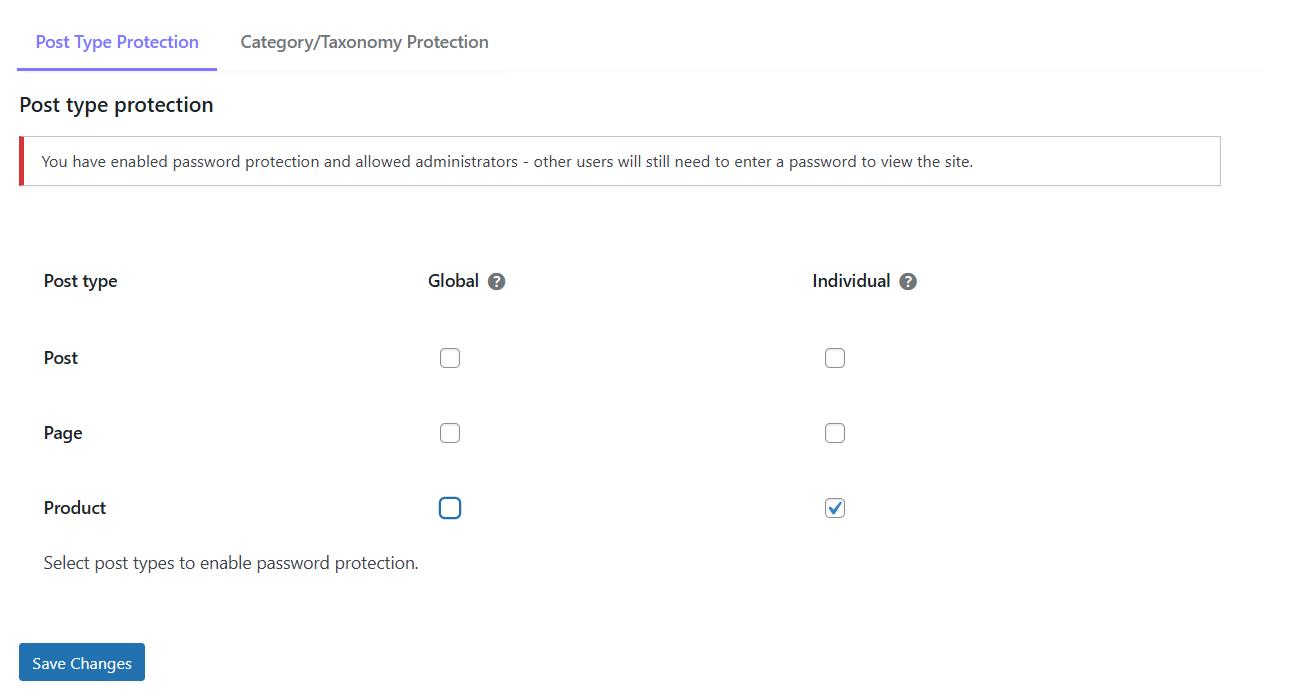Click the Global column header label
The width and height of the screenshot is (1294, 700).
point(454,281)
